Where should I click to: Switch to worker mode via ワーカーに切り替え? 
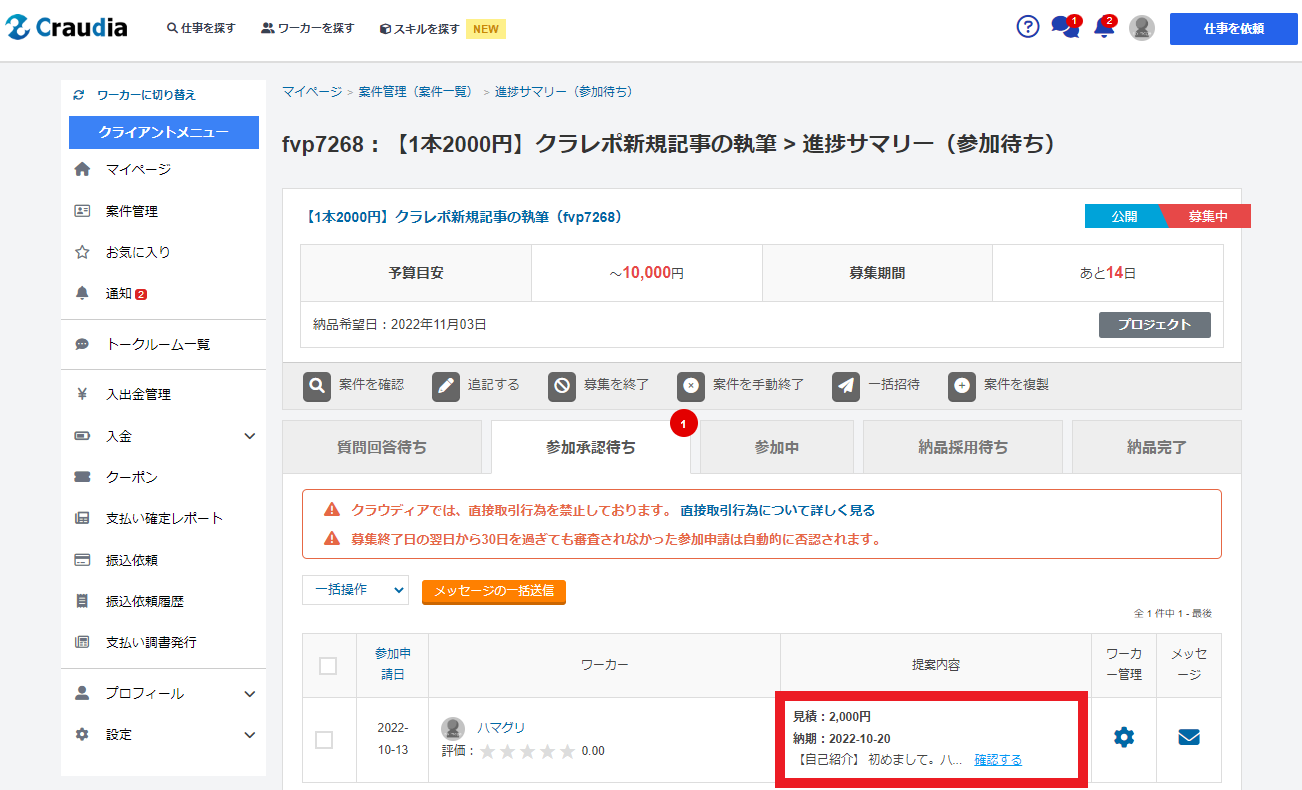(145, 95)
